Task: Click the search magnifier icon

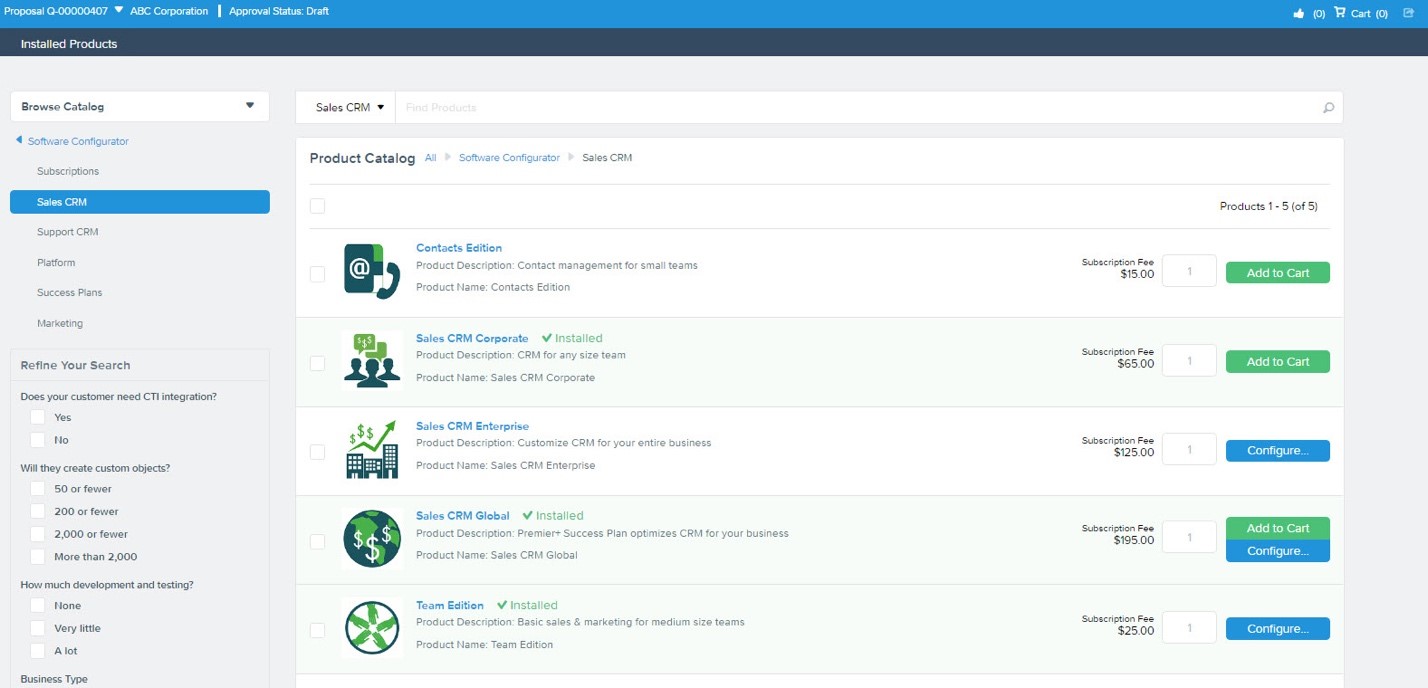Action: coord(1328,108)
